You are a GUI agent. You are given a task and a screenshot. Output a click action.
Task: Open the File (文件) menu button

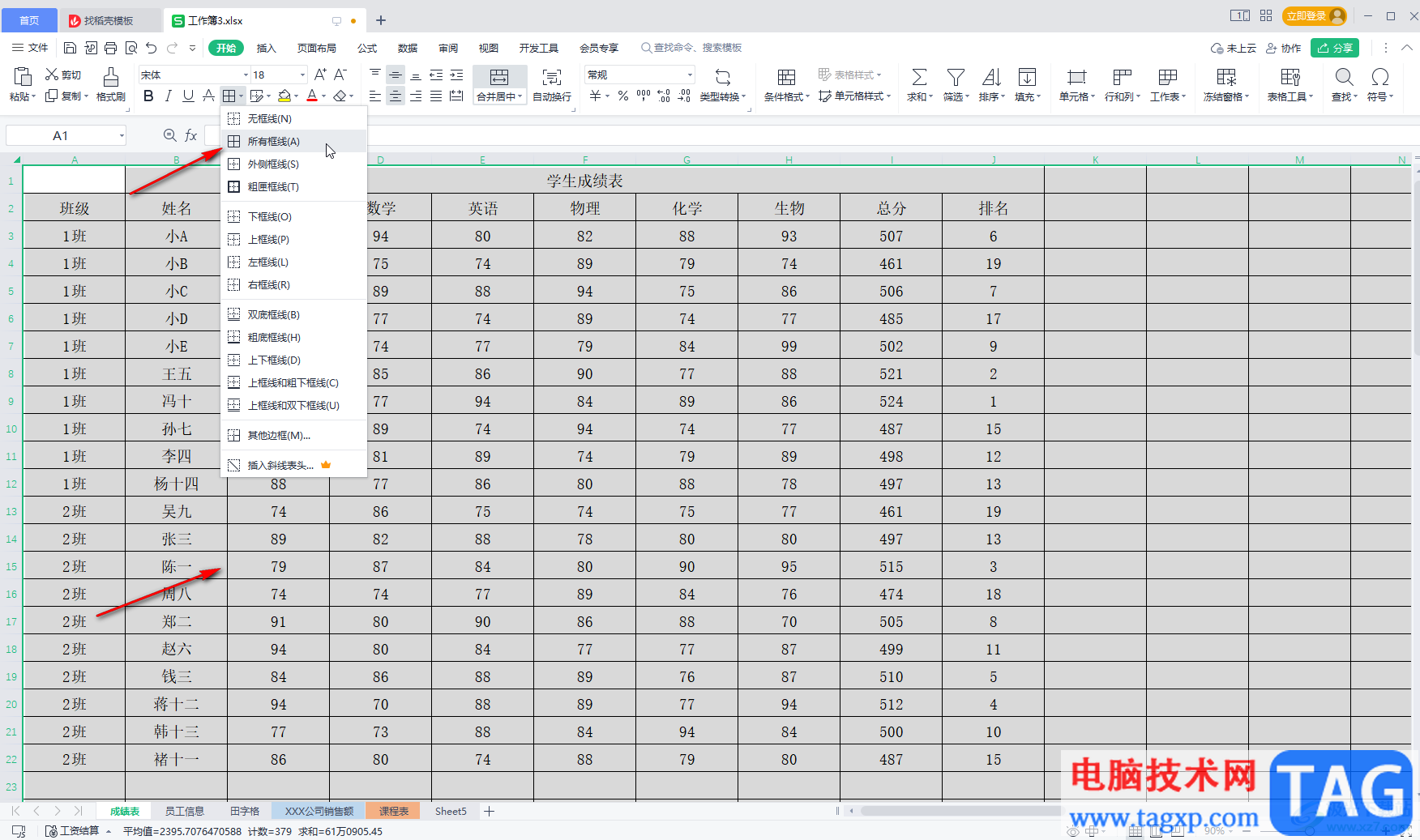(x=31, y=48)
